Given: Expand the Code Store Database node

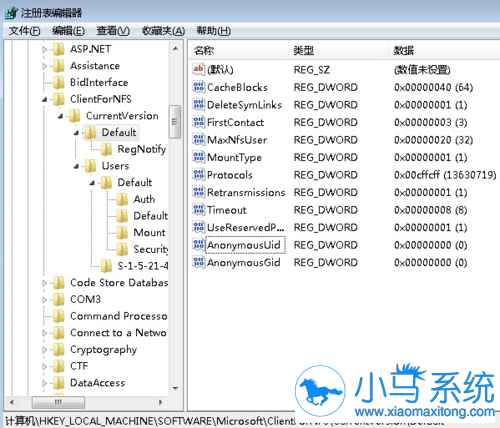Looking at the screenshot, I should click(44, 283).
